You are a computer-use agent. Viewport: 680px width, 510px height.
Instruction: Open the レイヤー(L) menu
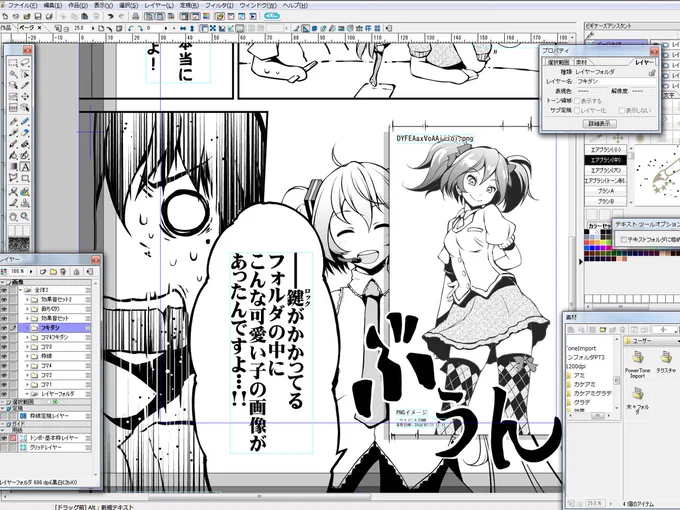point(159,5)
